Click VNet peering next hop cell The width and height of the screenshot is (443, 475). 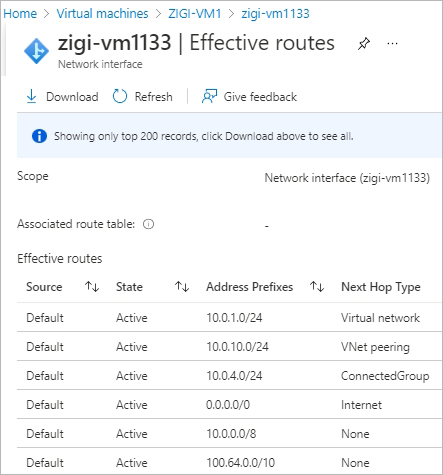(x=375, y=347)
